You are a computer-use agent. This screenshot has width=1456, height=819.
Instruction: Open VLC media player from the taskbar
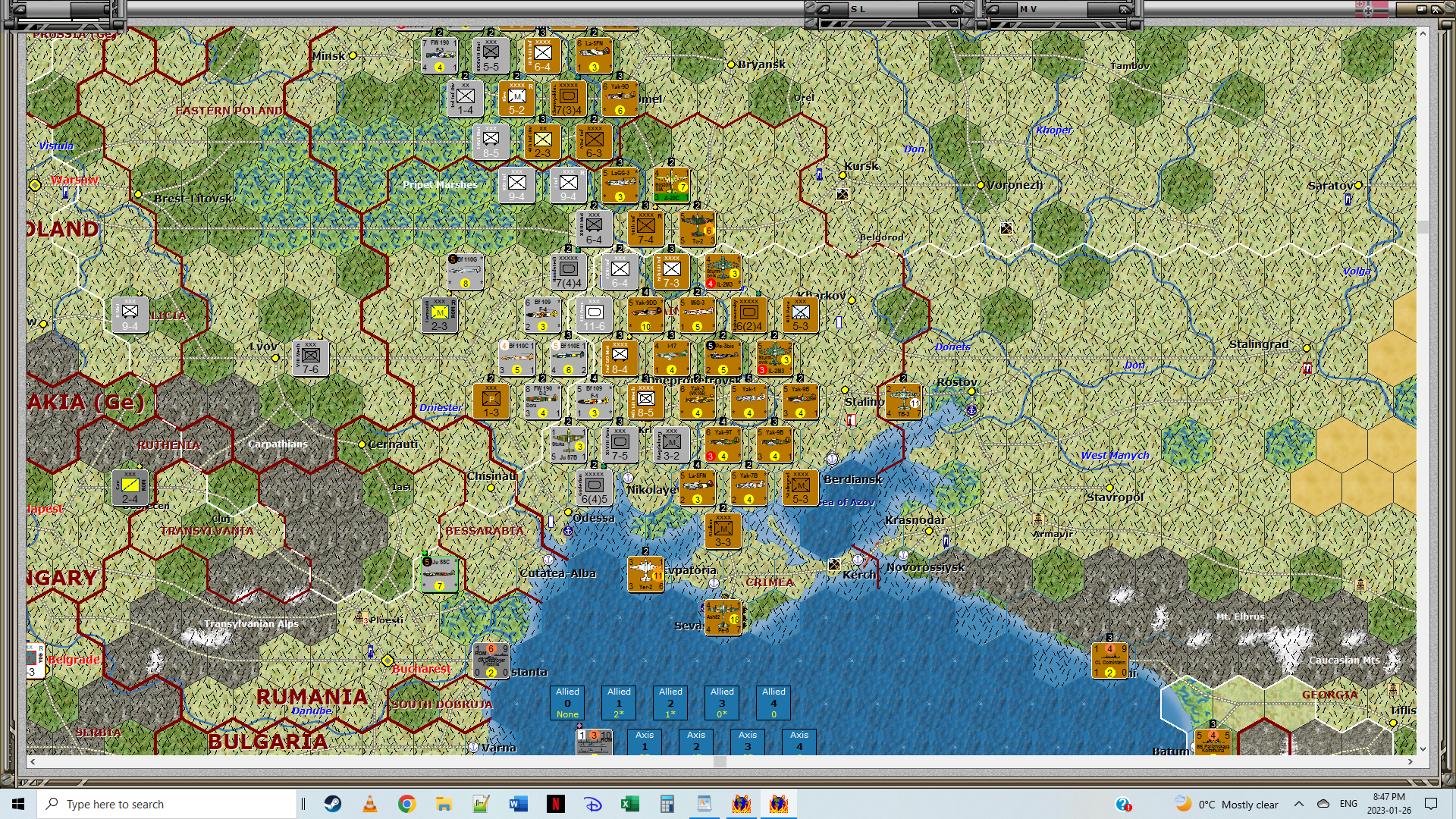point(370,804)
